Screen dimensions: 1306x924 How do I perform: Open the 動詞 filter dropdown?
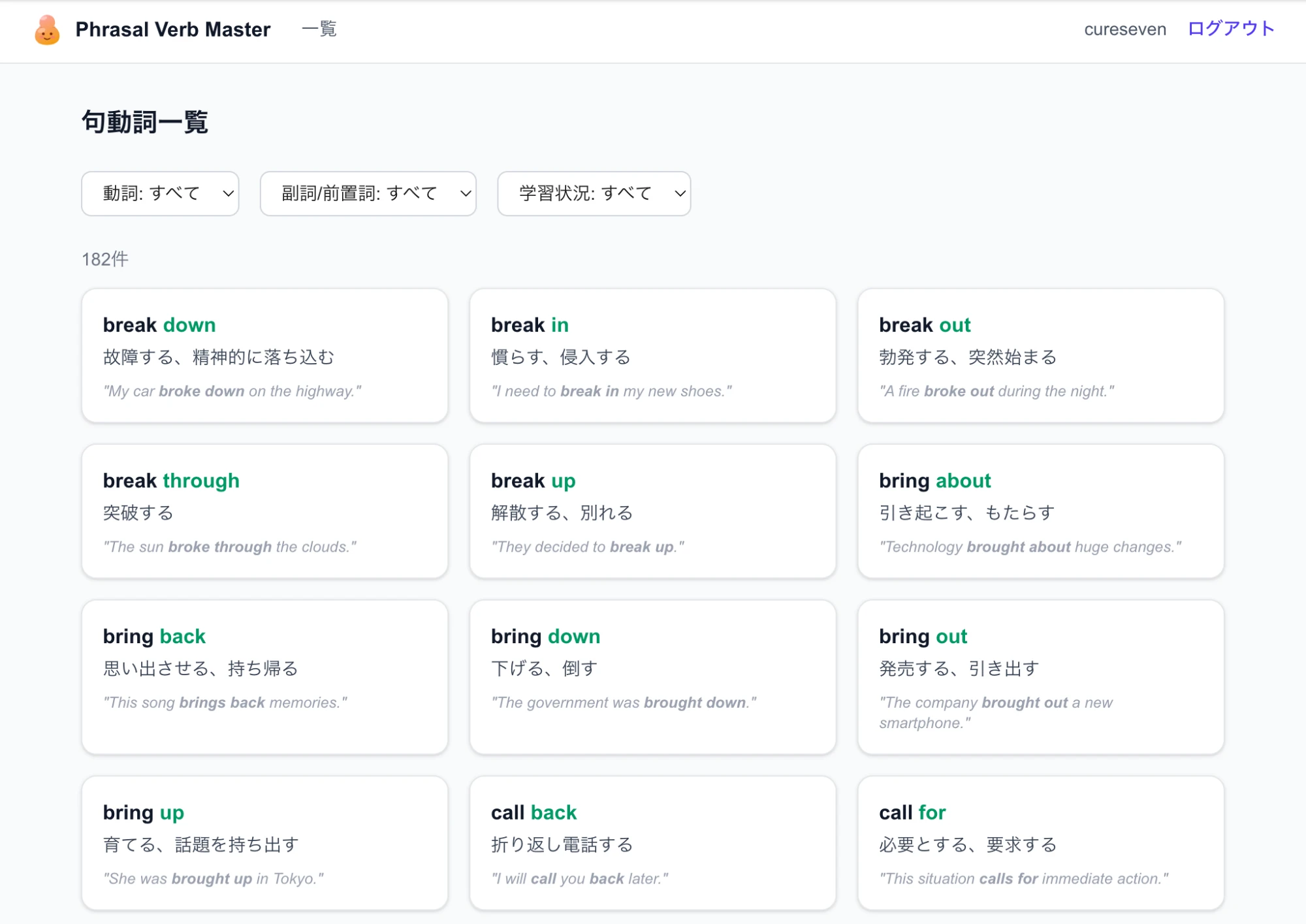160,193
